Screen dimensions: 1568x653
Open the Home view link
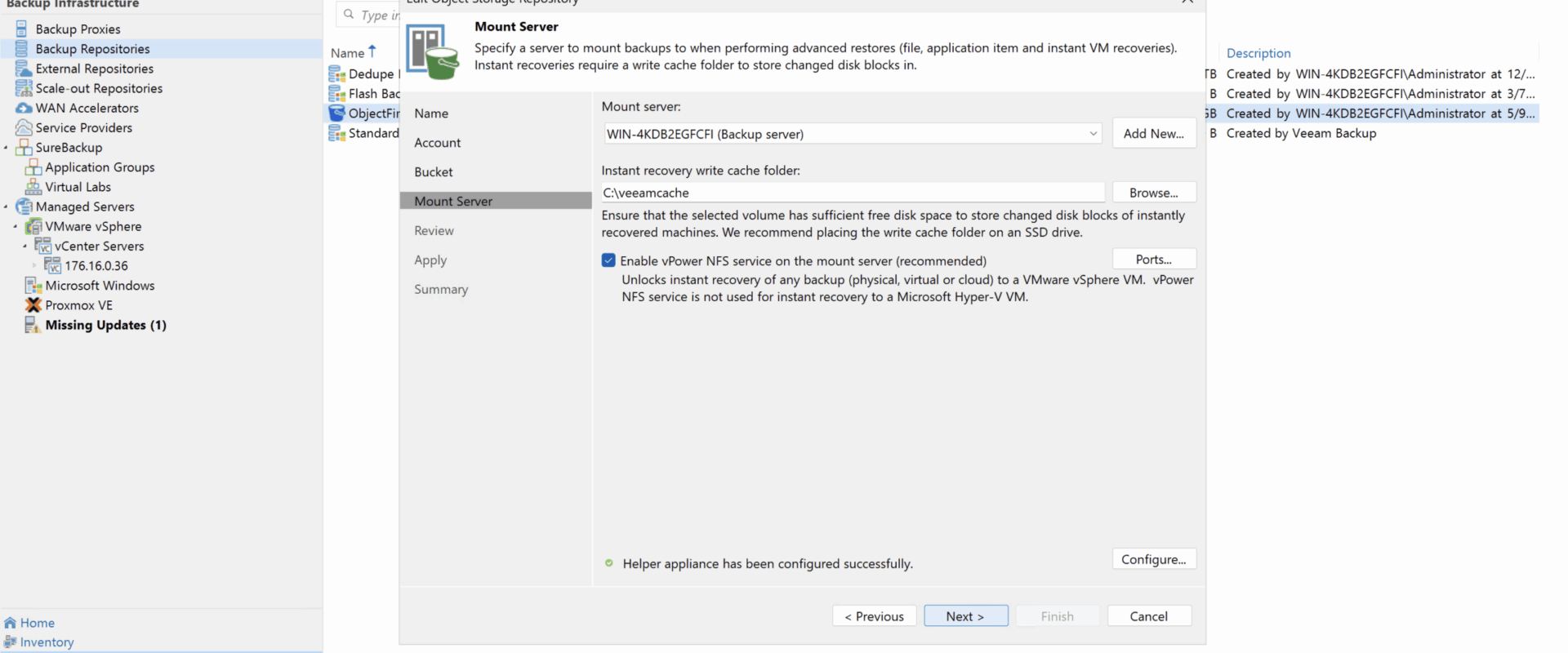pyautogui.click(x=38, y=623)
